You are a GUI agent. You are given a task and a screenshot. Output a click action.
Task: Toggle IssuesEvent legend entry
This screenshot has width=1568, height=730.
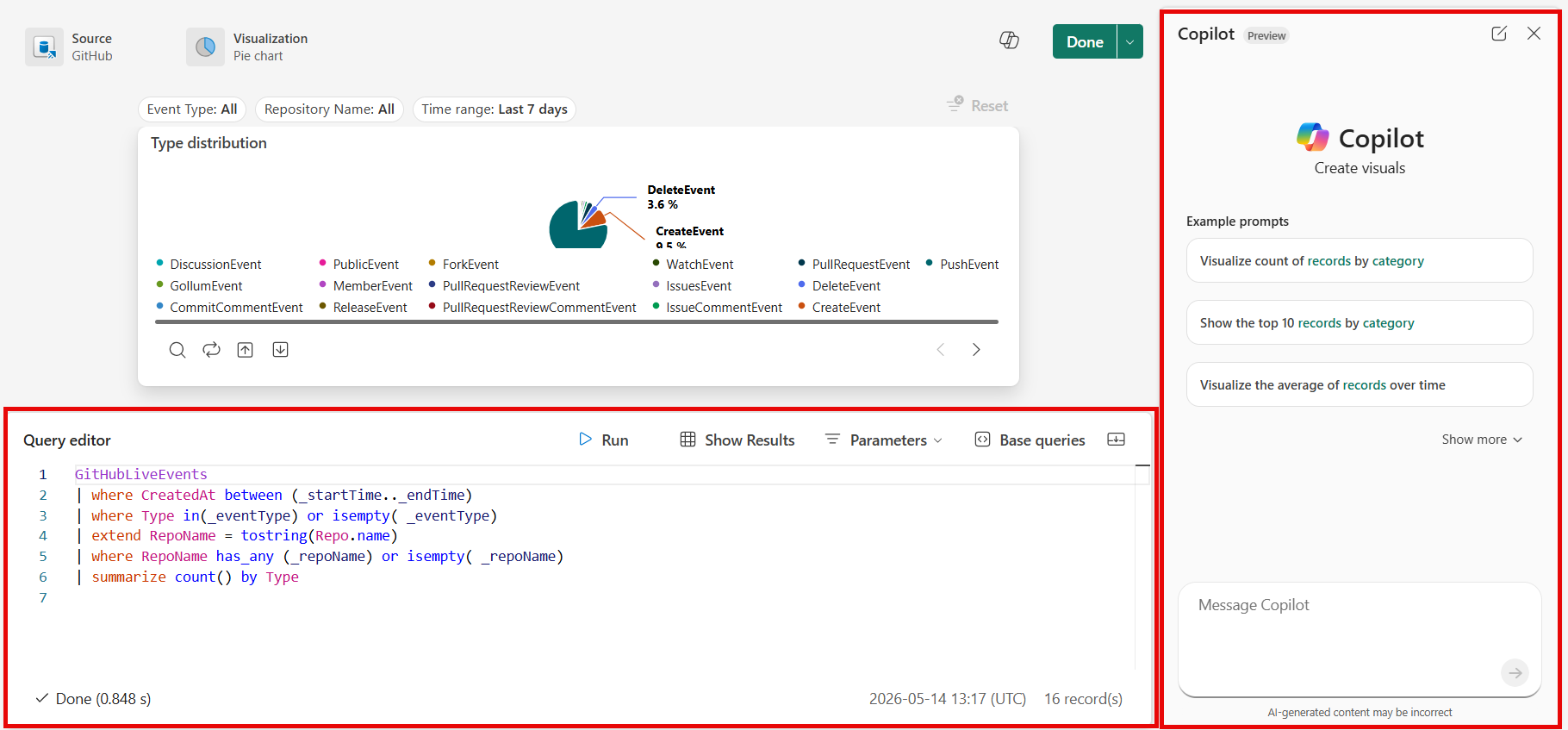coord(692,286)
